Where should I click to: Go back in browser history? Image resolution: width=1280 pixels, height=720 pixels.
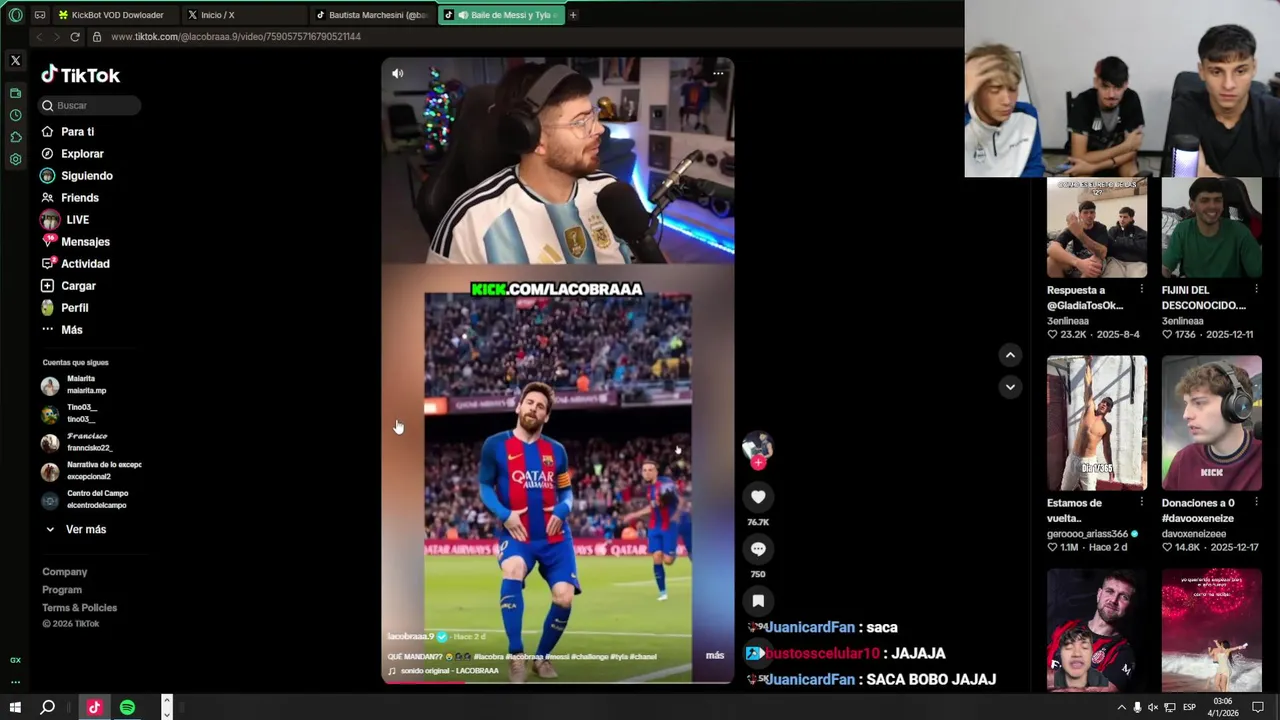pos(39,37)
